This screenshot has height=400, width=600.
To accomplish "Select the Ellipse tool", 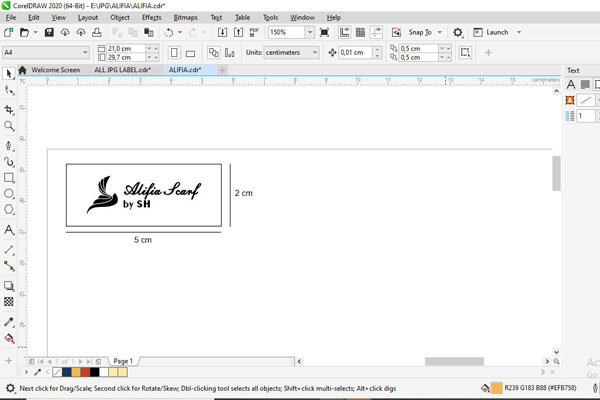I will point(9,193).
